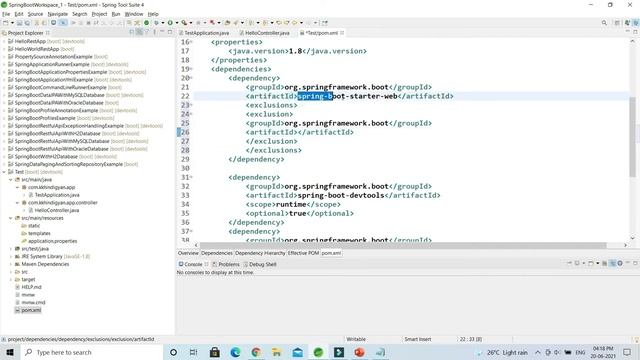This screenshot has width=640, height=360.
Task: Open the Mail app from the taskbar
Action: (298, 352)
